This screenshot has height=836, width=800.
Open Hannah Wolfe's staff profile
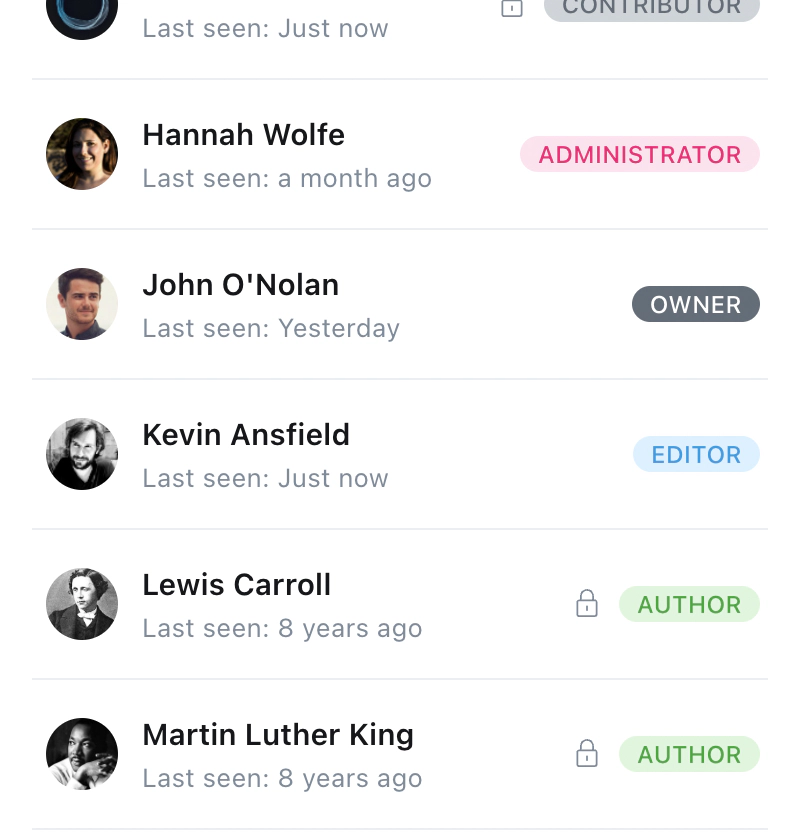pyautogui.click(x=243, y=134)
